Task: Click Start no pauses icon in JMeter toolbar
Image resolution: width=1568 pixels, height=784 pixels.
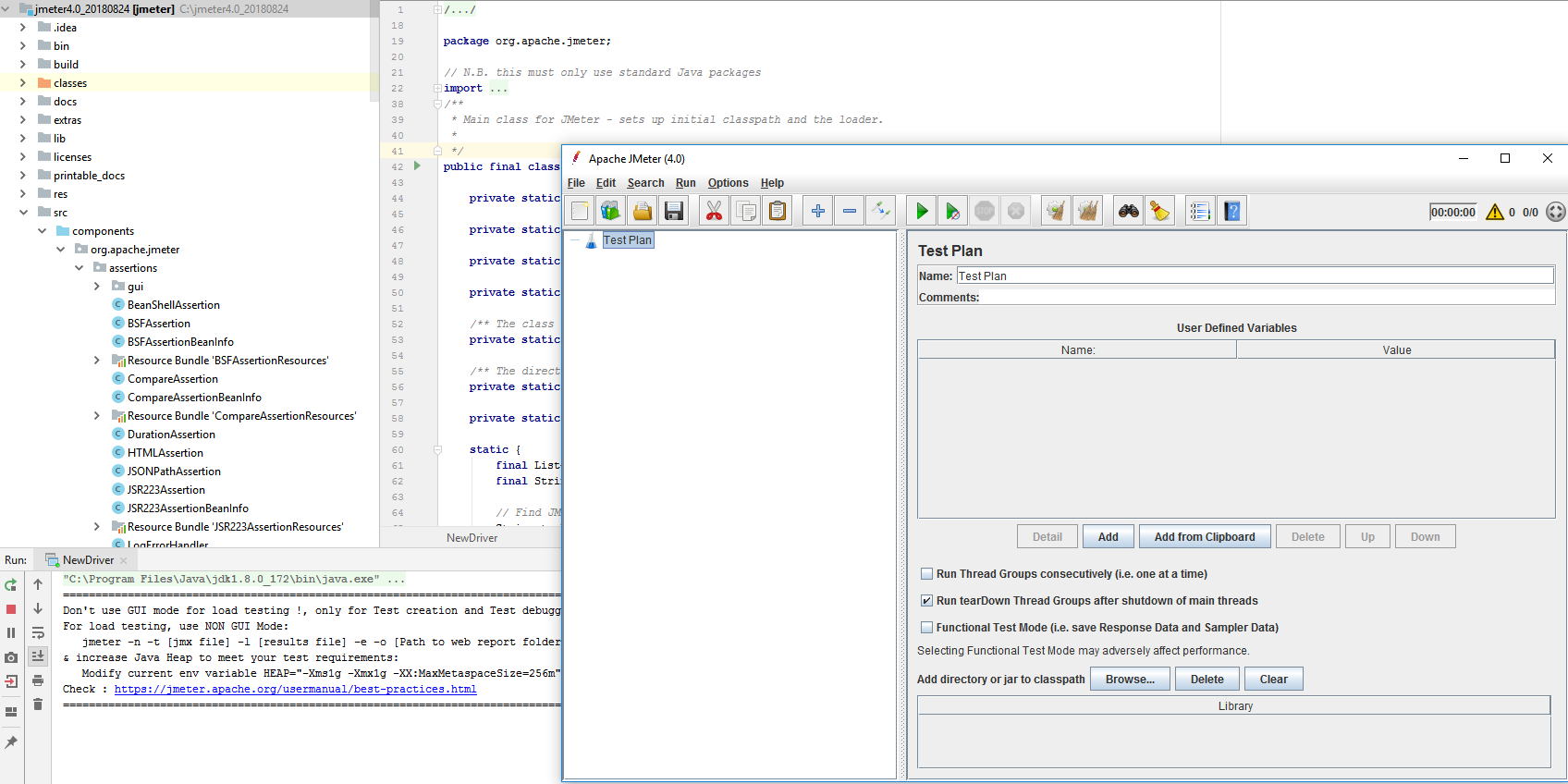Action: click(x=953, y=211)
